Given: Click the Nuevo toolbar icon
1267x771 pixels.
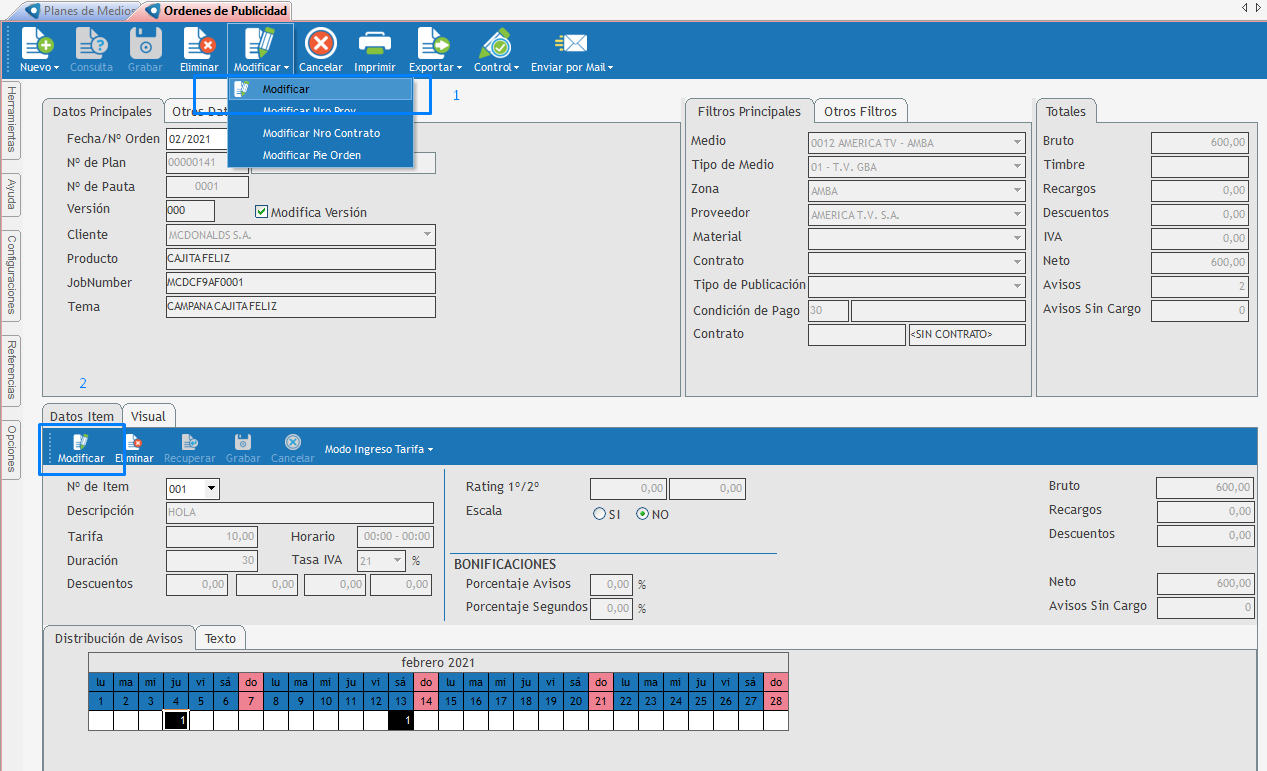Looking at the screenshot, I should click(39, 45).
